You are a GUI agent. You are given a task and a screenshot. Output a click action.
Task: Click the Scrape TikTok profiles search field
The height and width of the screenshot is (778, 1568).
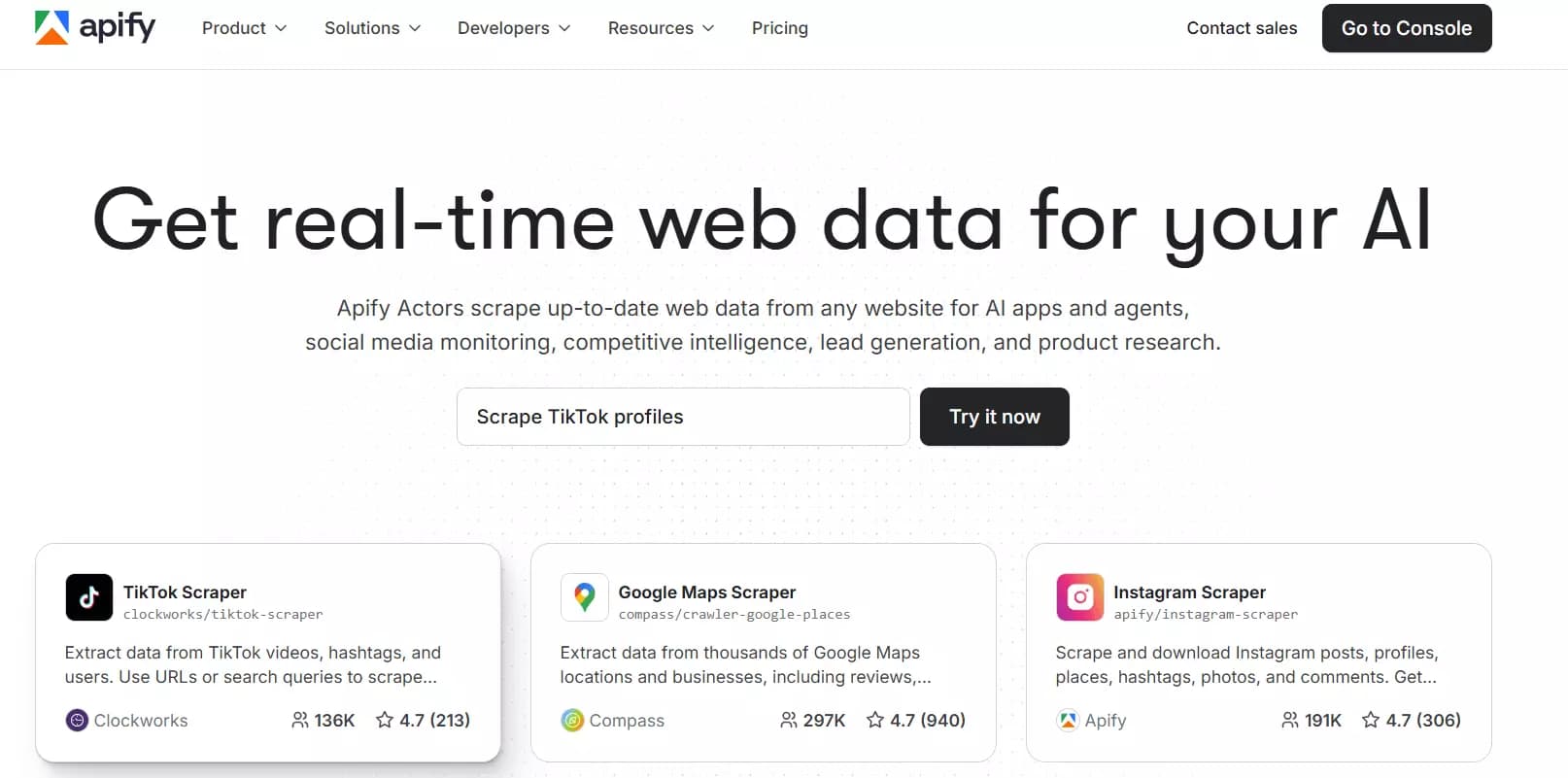(x=682, y=416)
